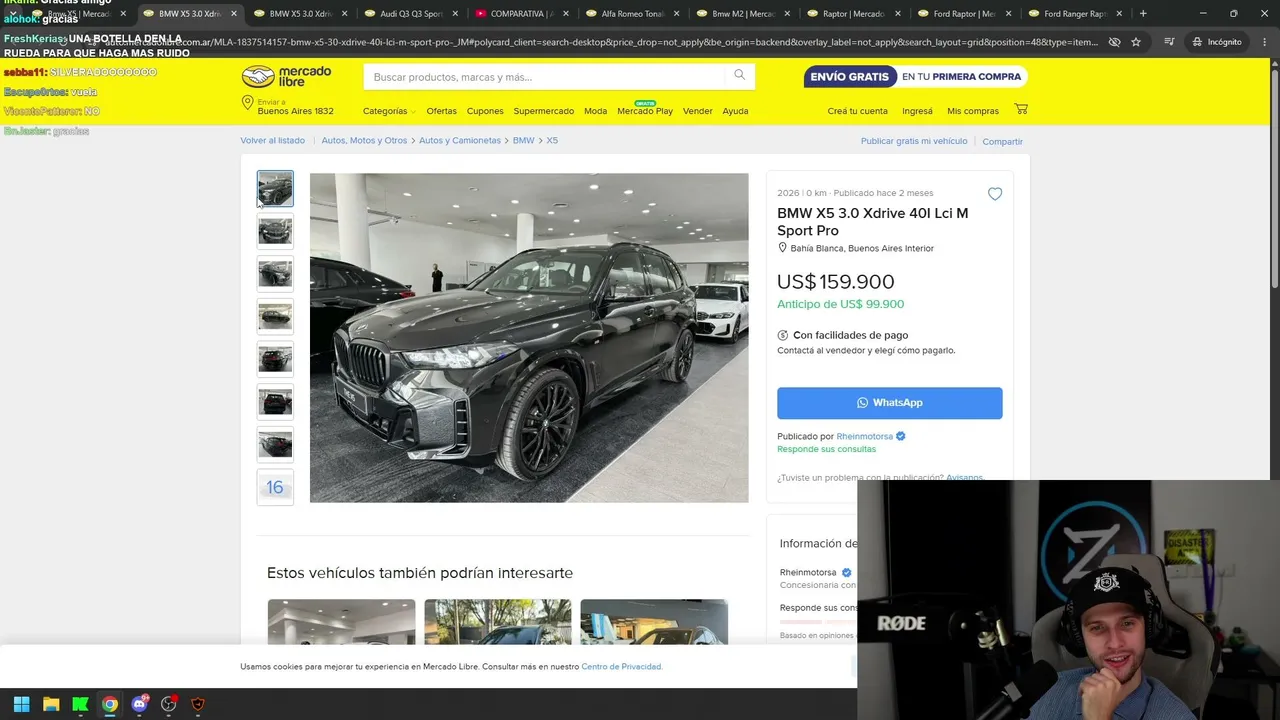
Task: Open Rheinmotorsa seller link under Publicado por
Action: (x=866, y=437)
